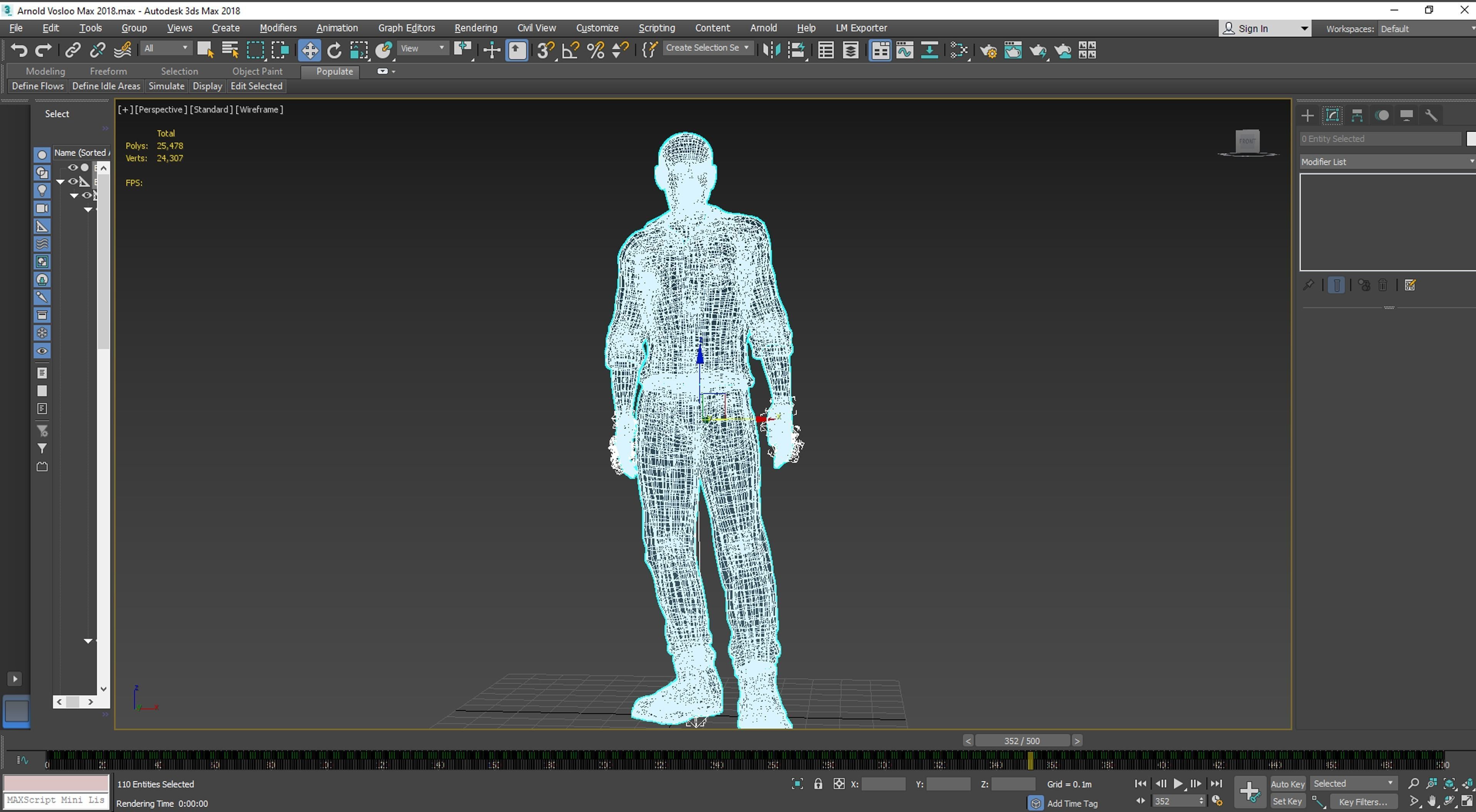Image resolution: width=1476 pixels, height=812 pixels.
Task: Open the Utilities wrench panel tab
Action: point(1431,116)
